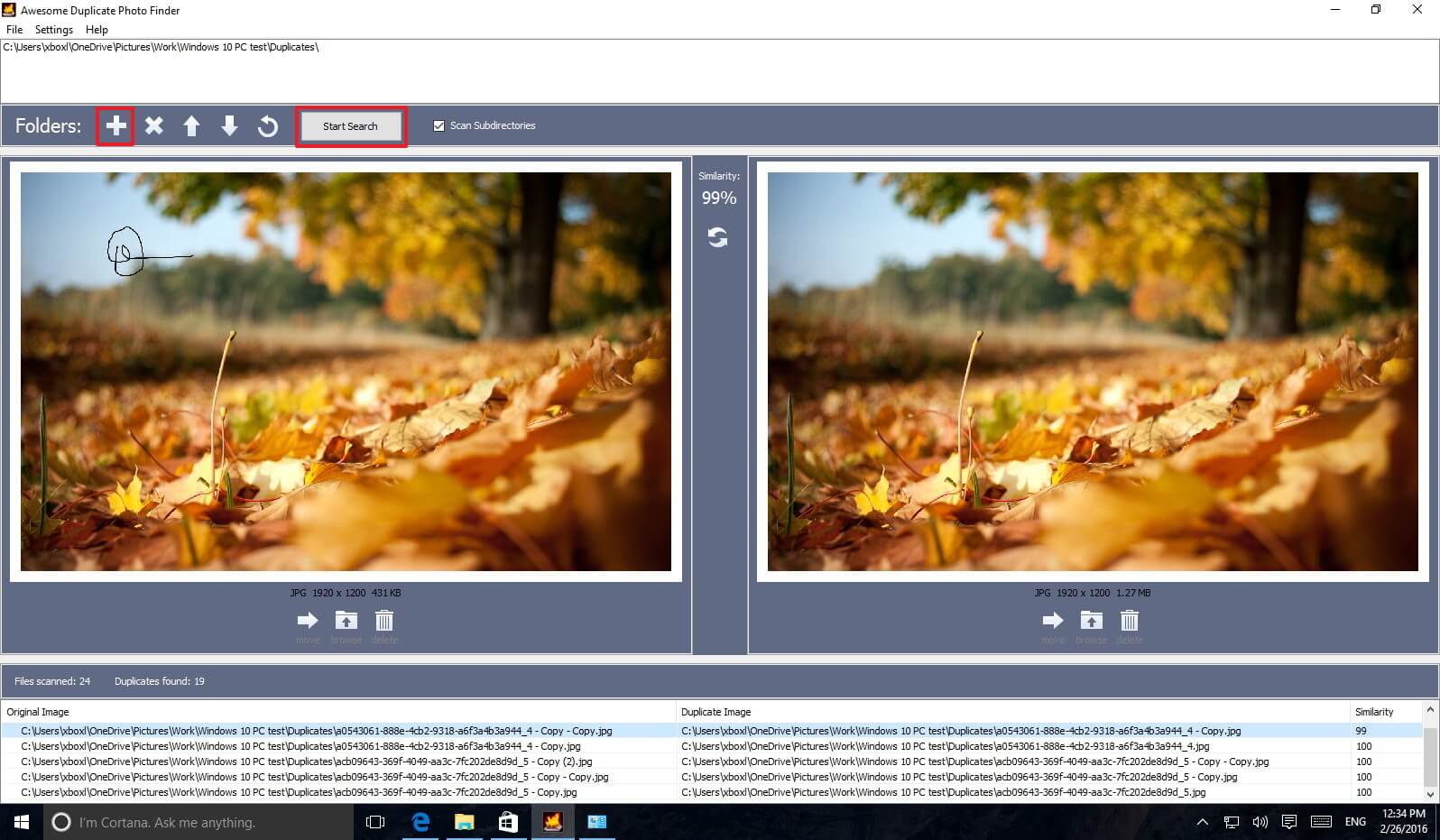Add a folder with the plus icon
This screenshot has width=1440, height=840.
click(x=115, y=125)
